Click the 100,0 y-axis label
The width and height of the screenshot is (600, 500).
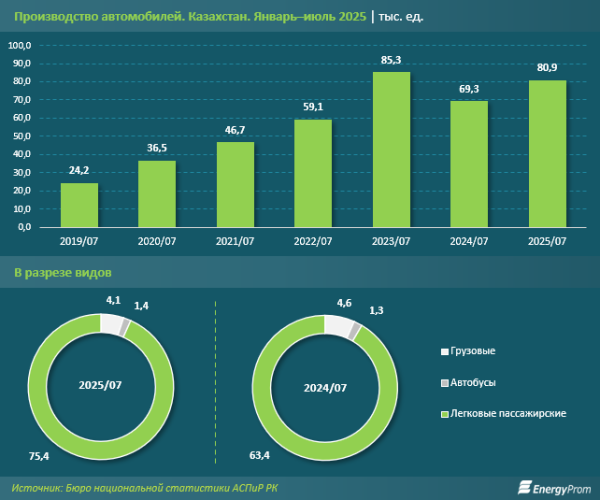21,46
